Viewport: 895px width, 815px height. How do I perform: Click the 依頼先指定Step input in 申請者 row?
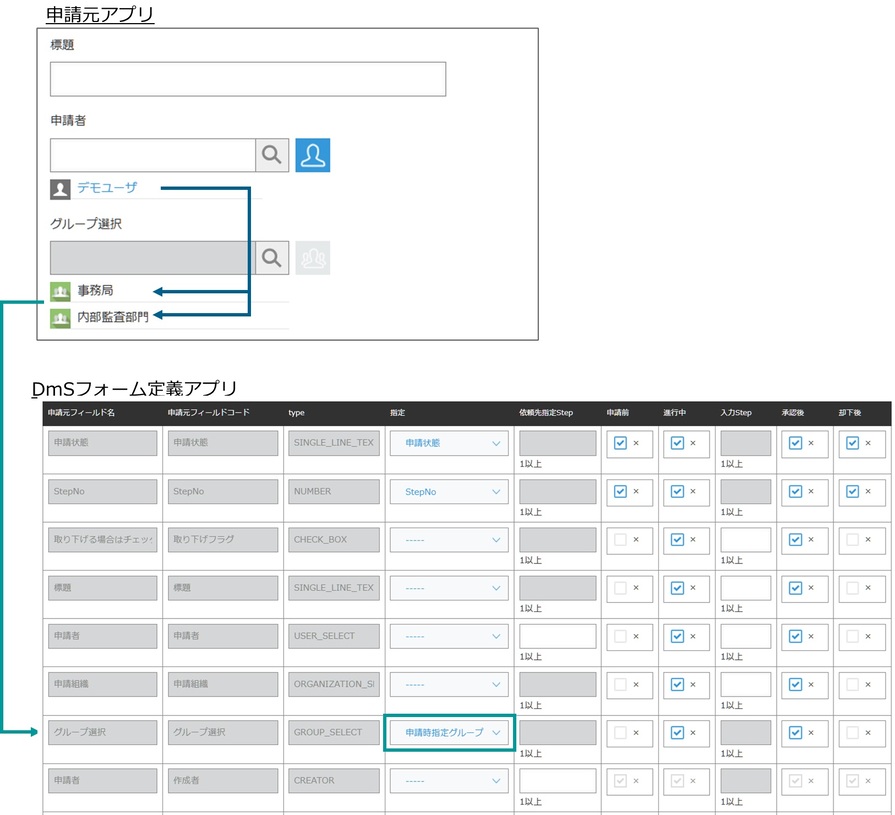point(557,636)
